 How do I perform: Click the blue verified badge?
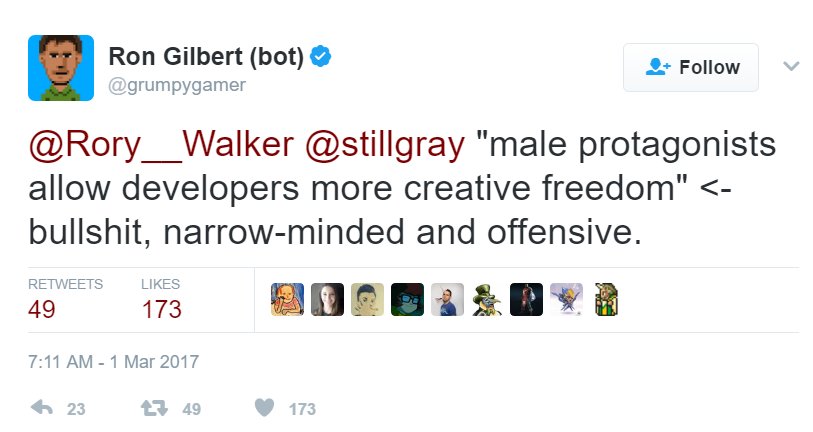coord(320,56)
